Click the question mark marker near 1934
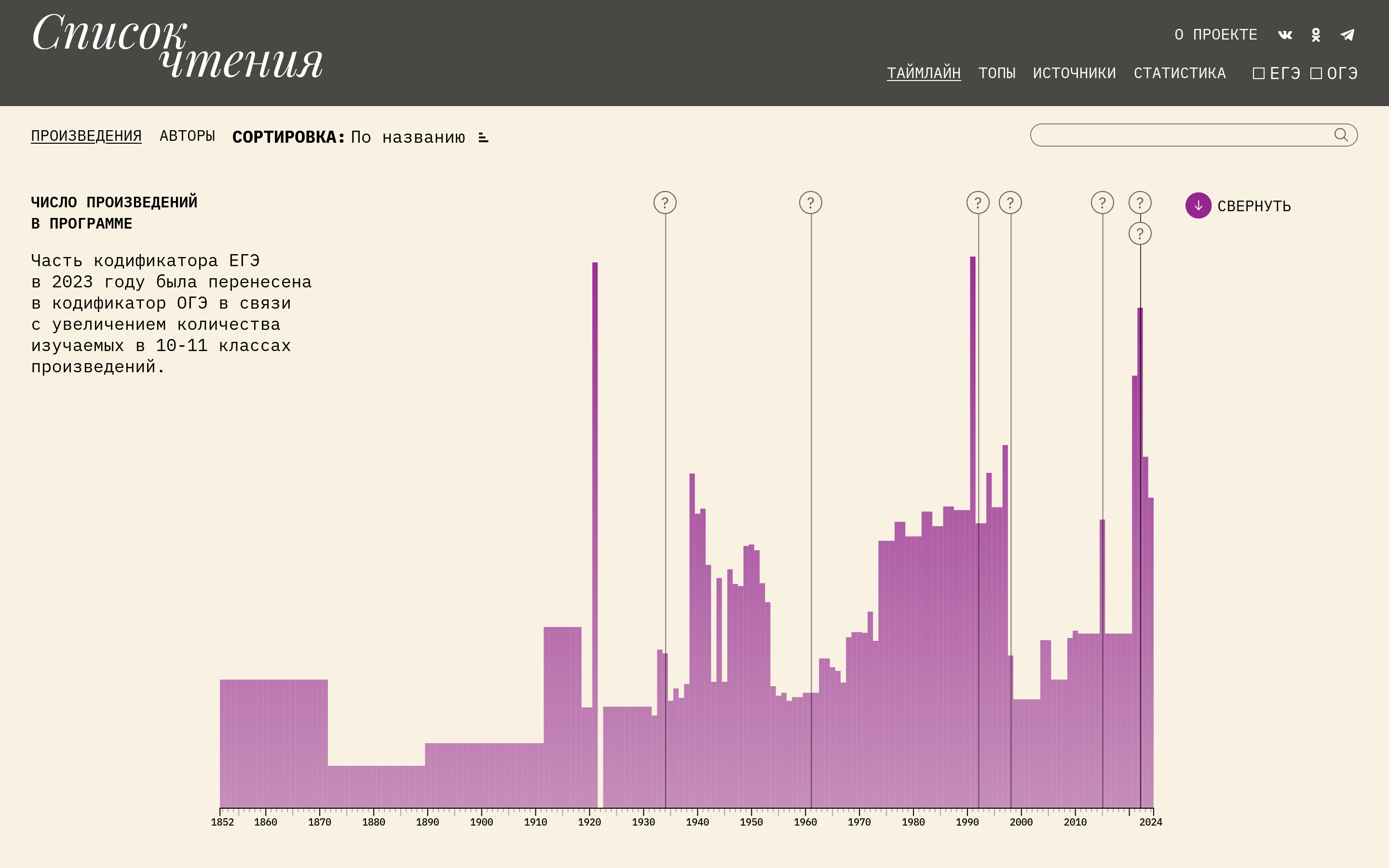This screenshot has height=868, width=1389. pyautogui.click(x=665, y=203)
